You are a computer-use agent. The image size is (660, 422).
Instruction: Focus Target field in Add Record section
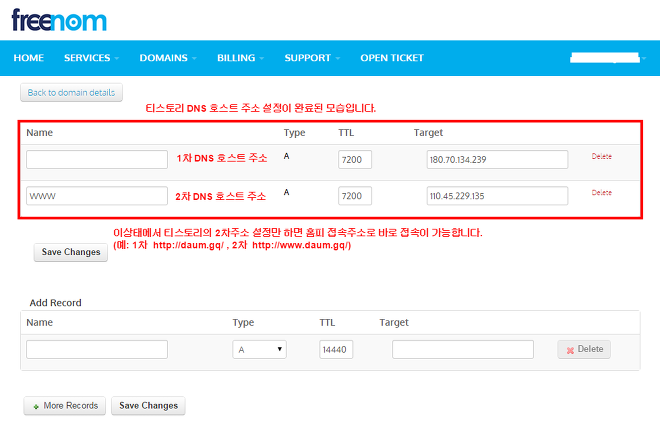[x=463, y=349]
